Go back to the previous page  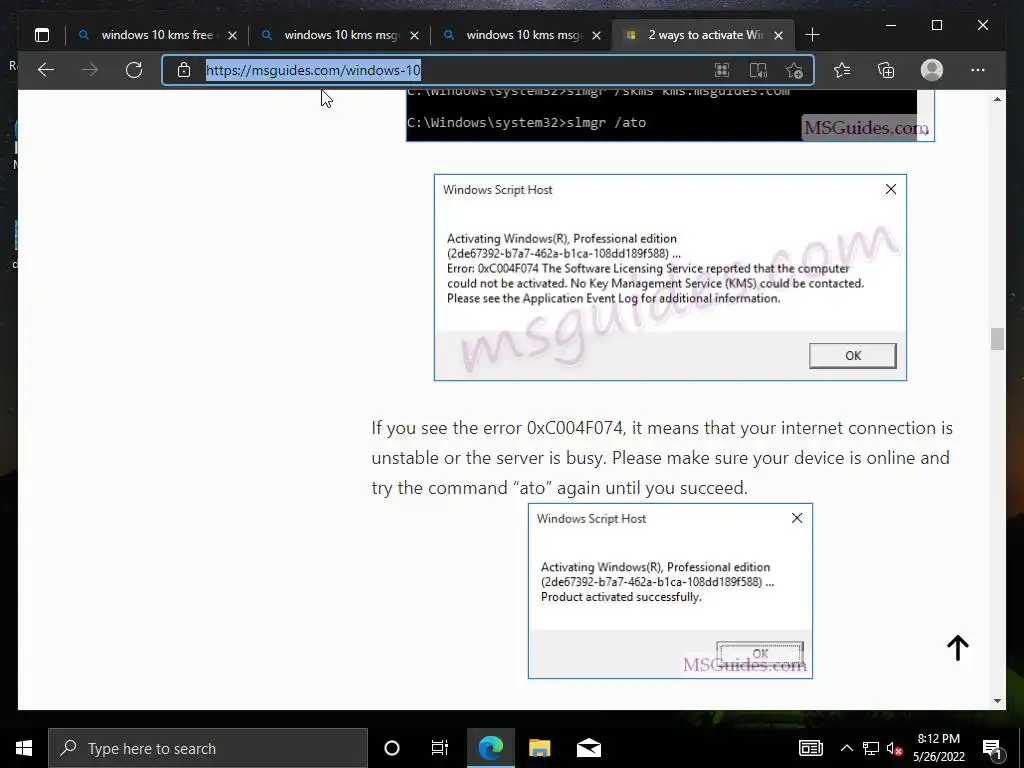(46, 70)
